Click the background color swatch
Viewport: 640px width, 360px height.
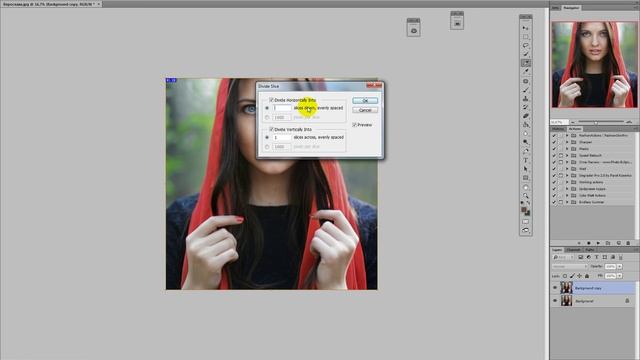pos(528,213)
